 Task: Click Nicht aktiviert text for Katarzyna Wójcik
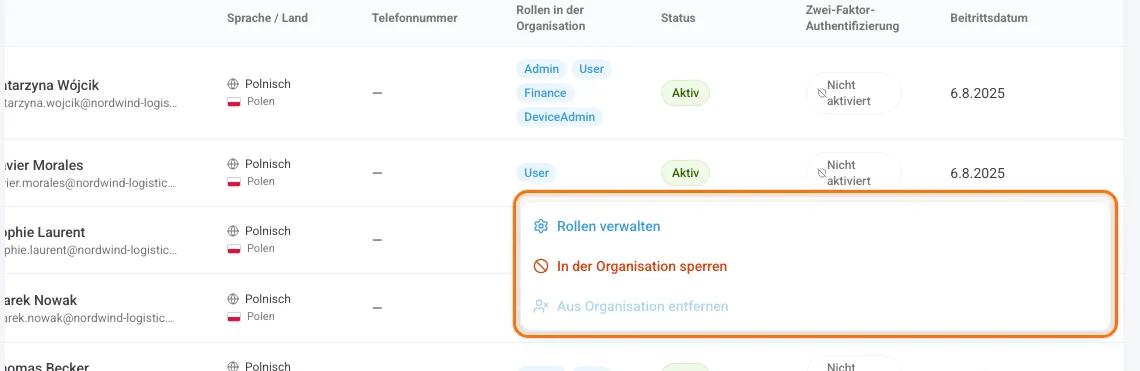coord(849,93)
